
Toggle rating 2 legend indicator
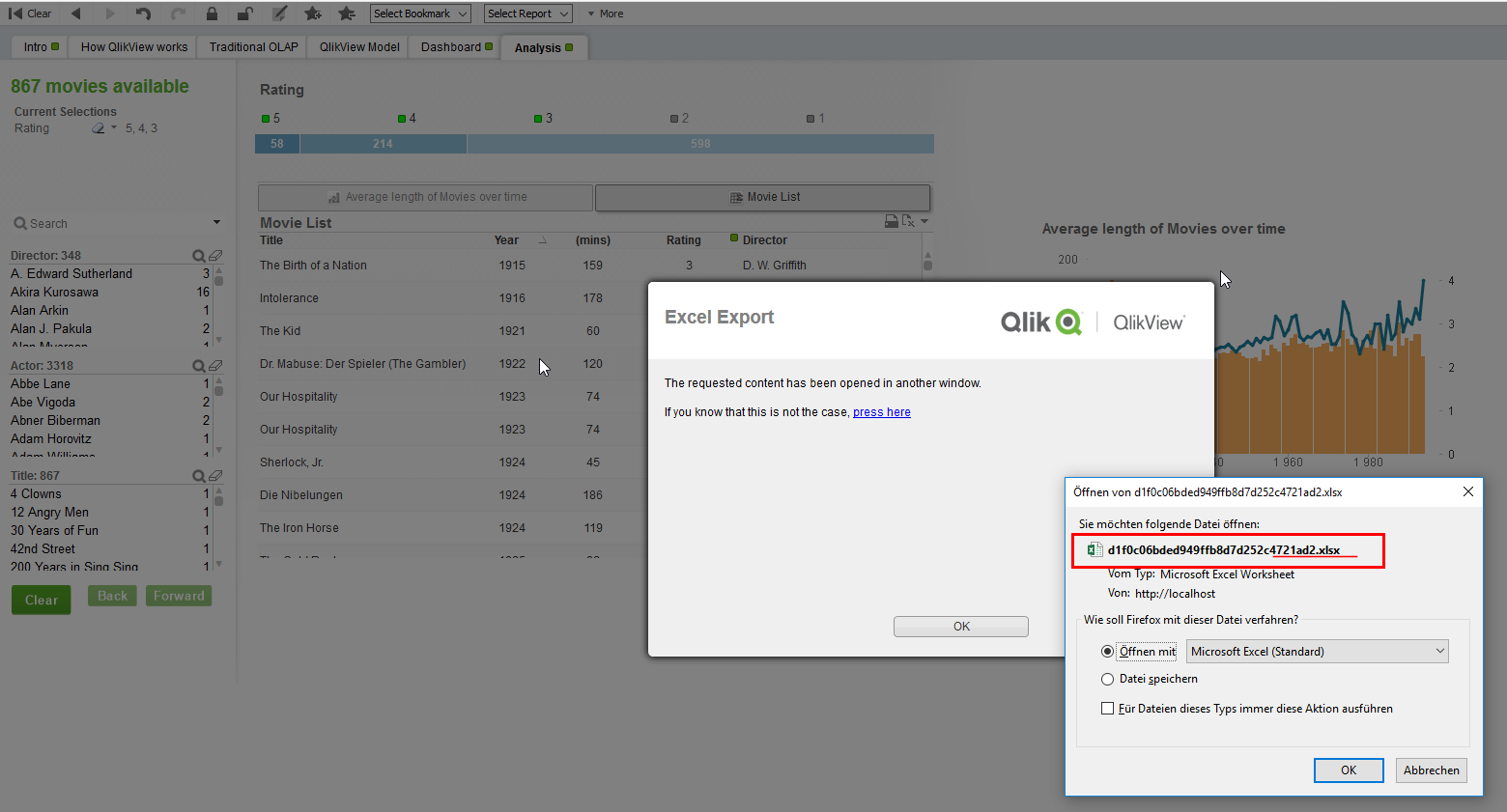674,119
